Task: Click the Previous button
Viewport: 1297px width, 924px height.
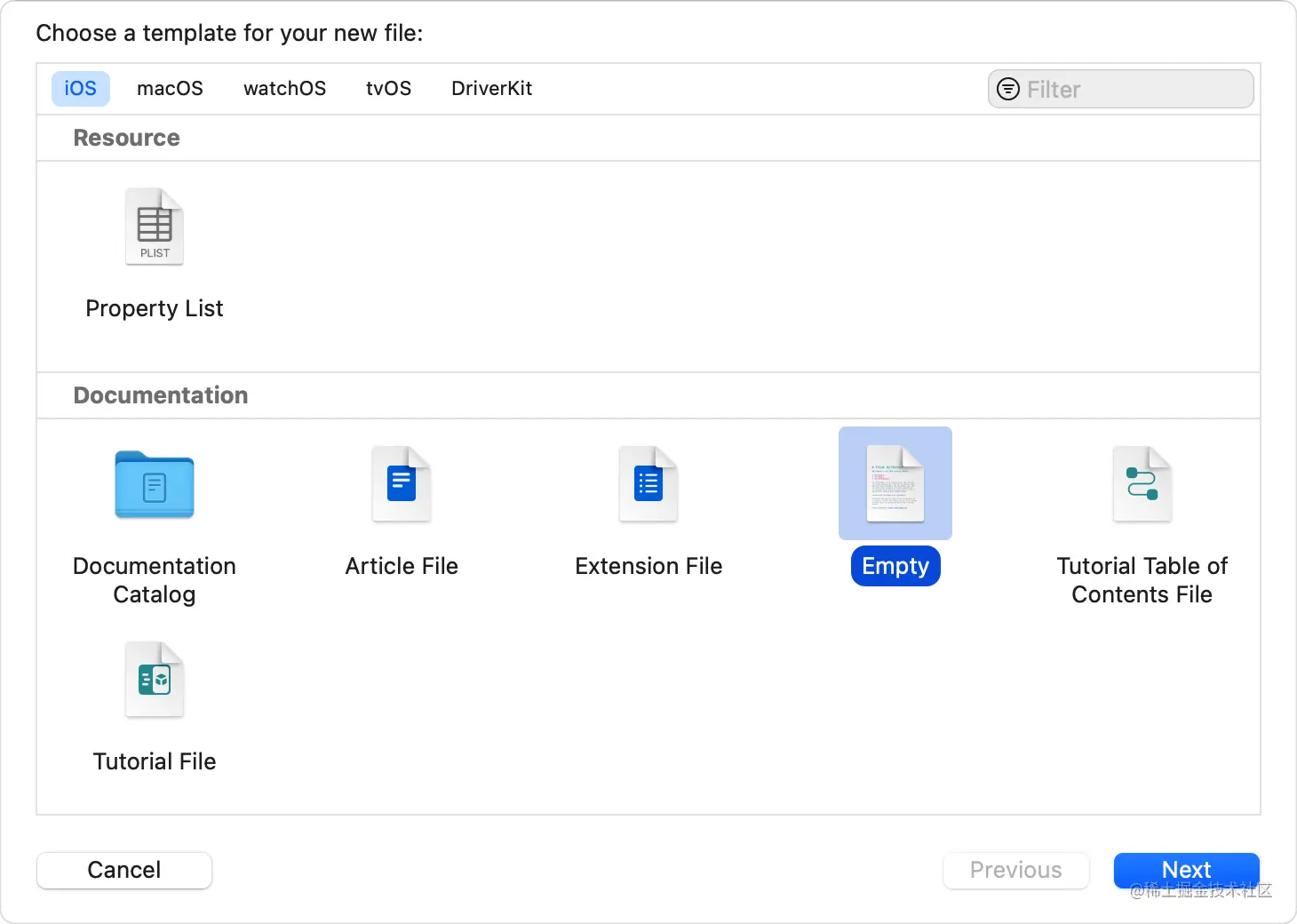Action: pyautogui.click(x=1015, y=870)
